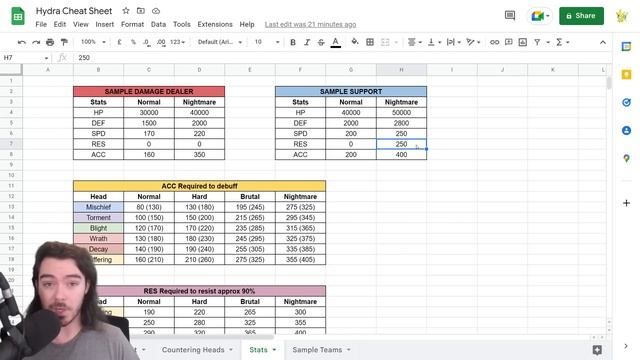
Task: Open the text color picker
Action: coord(336,42)
